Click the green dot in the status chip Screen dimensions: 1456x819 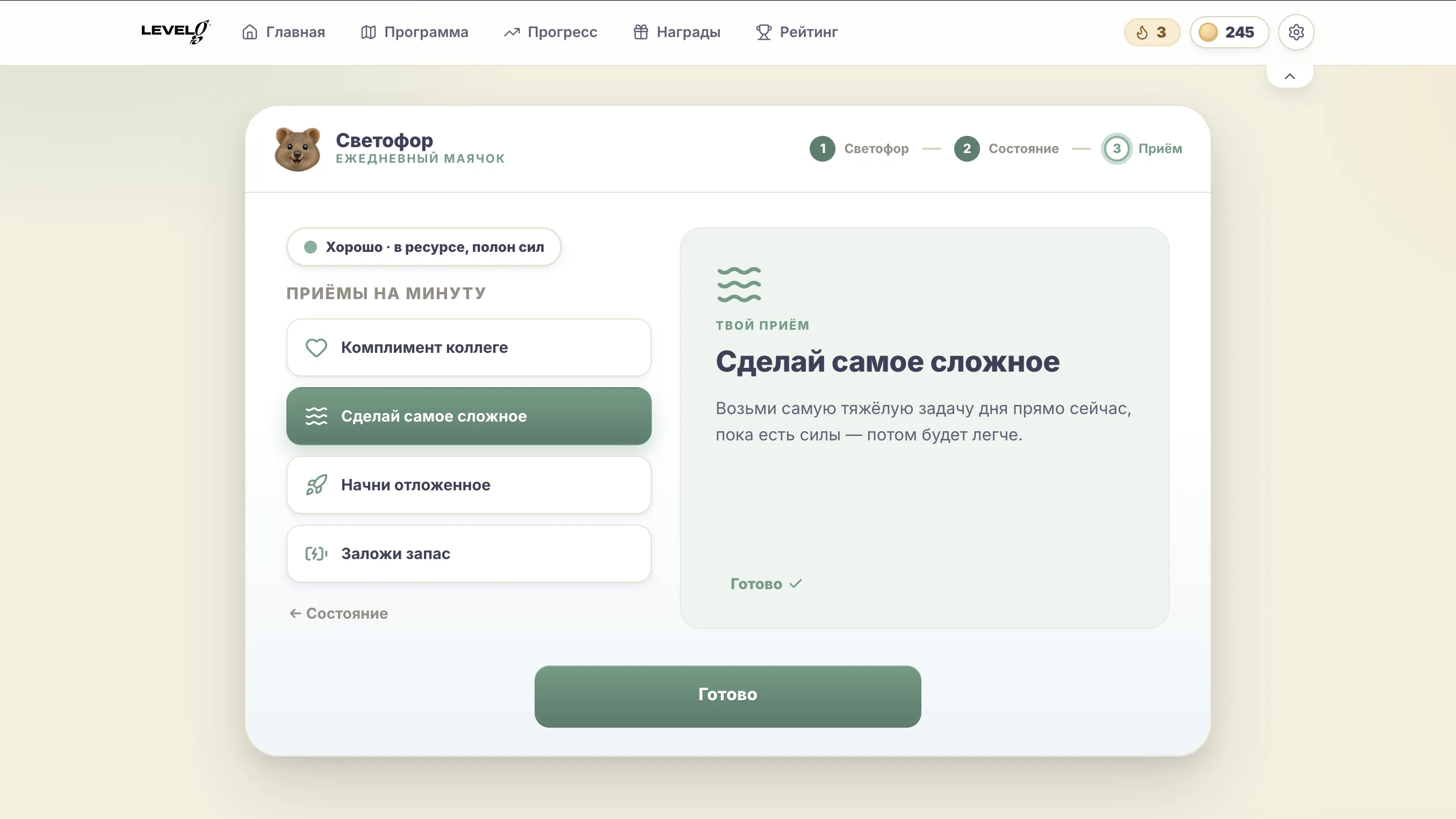311,247
